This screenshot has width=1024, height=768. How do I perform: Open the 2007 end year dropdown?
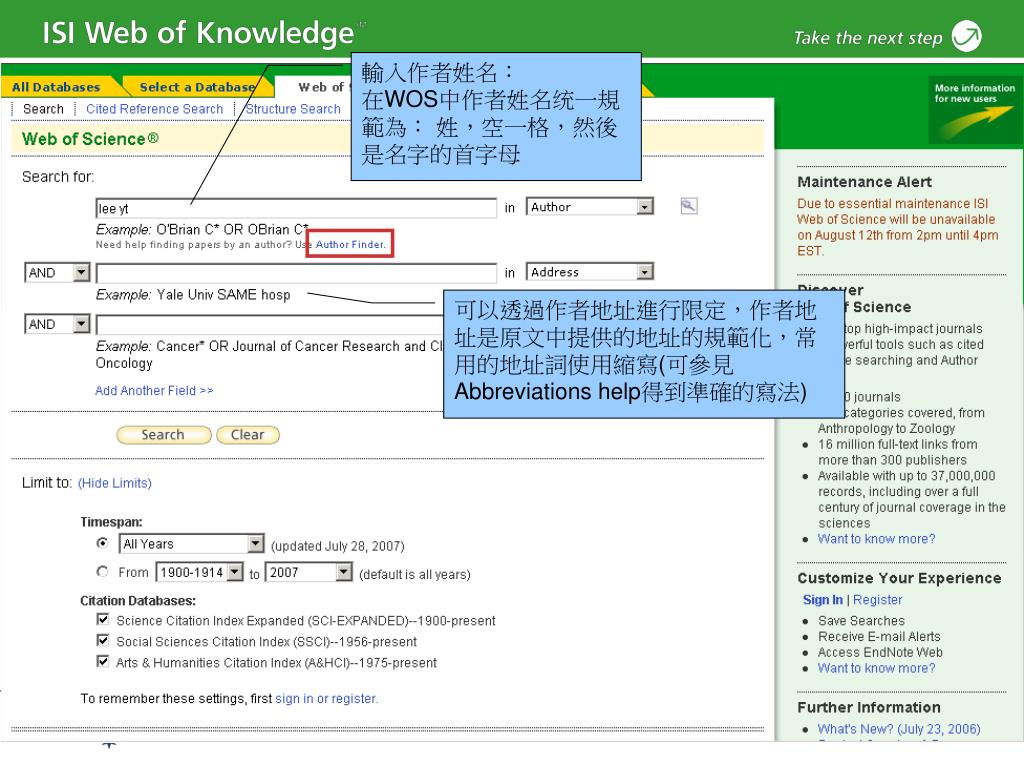[309, 573]
